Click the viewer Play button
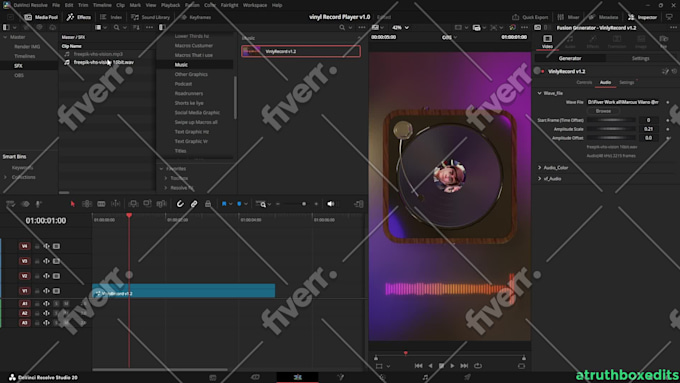 coord(452,366)
